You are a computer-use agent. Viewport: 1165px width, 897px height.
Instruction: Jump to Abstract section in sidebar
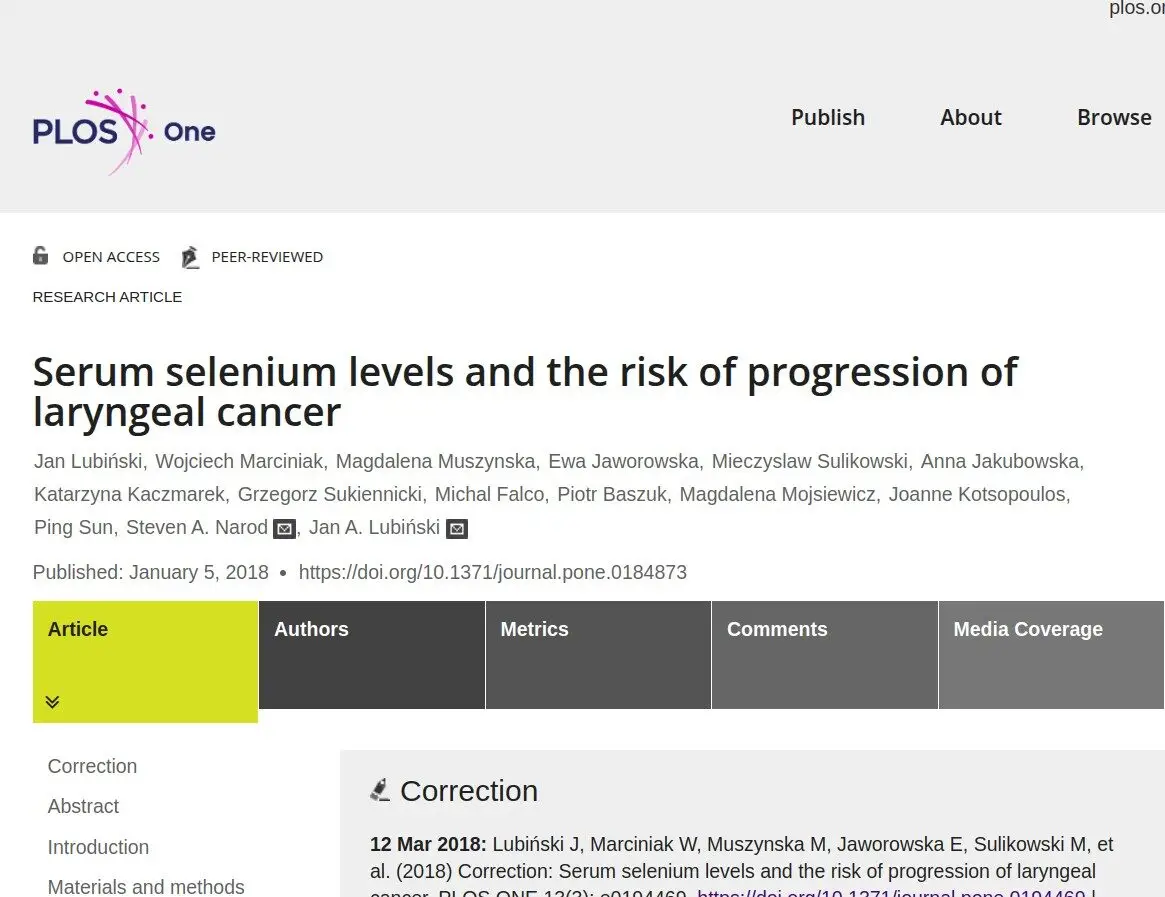(83, 806)
